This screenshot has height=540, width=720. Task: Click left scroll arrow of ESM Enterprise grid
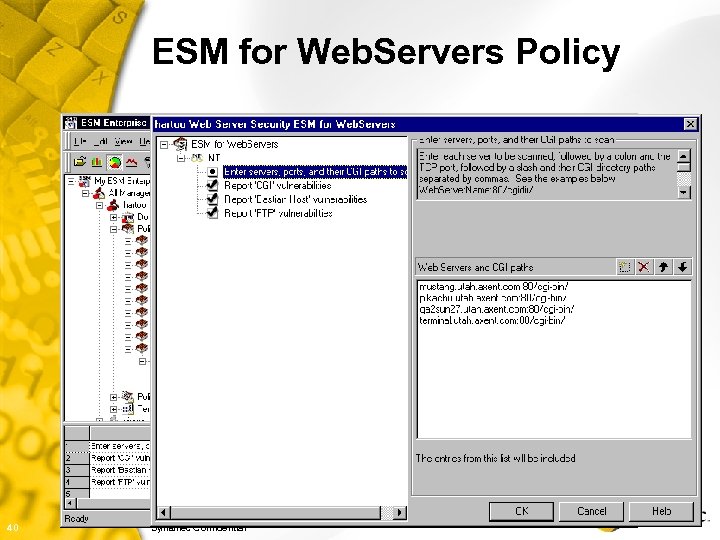coord(70,503)
